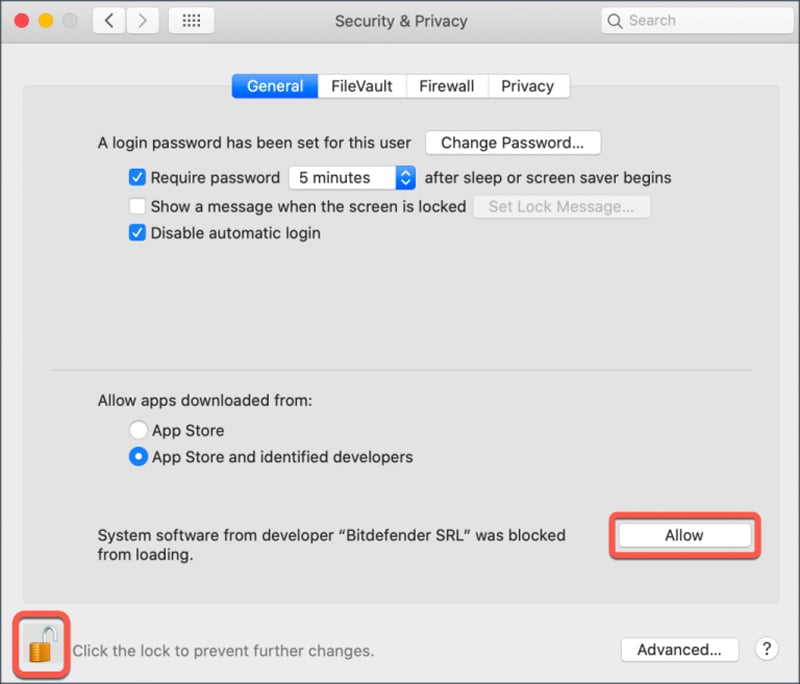
Task: Select App Store and identified developers
Action: click(x=138, y=457)
